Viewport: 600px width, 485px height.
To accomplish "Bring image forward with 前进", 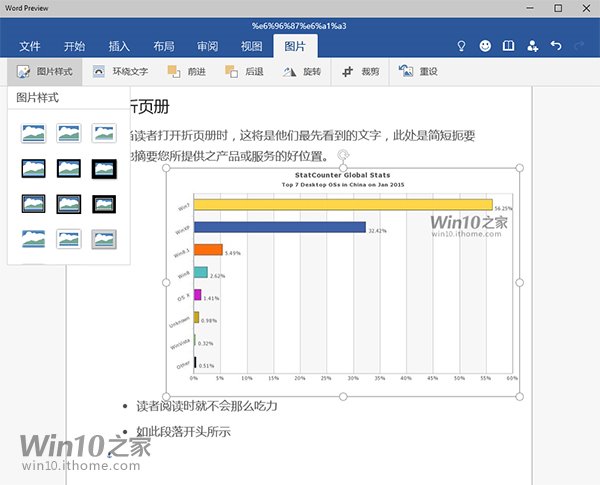I will [x=187, y=72].
